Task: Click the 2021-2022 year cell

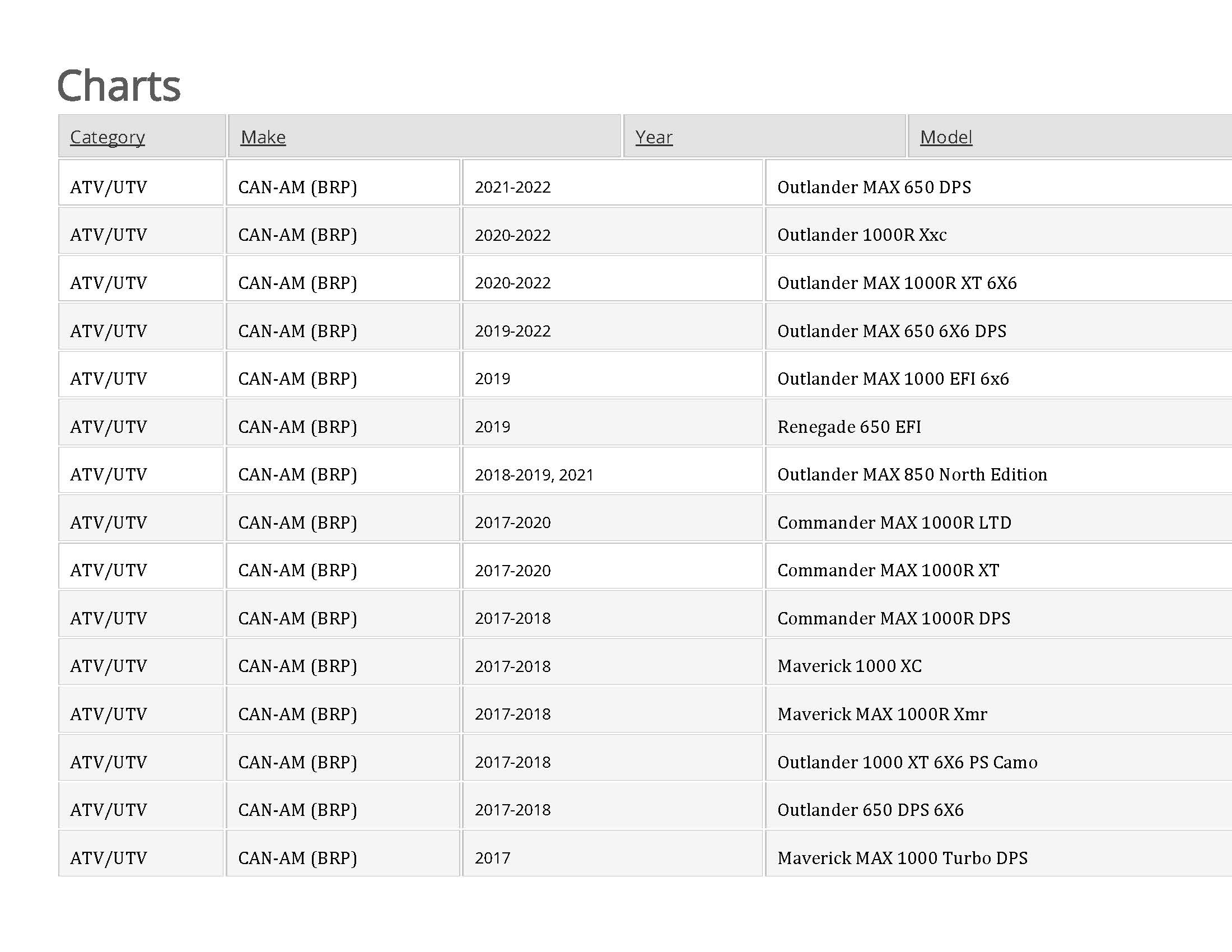Action: (613, 182)
